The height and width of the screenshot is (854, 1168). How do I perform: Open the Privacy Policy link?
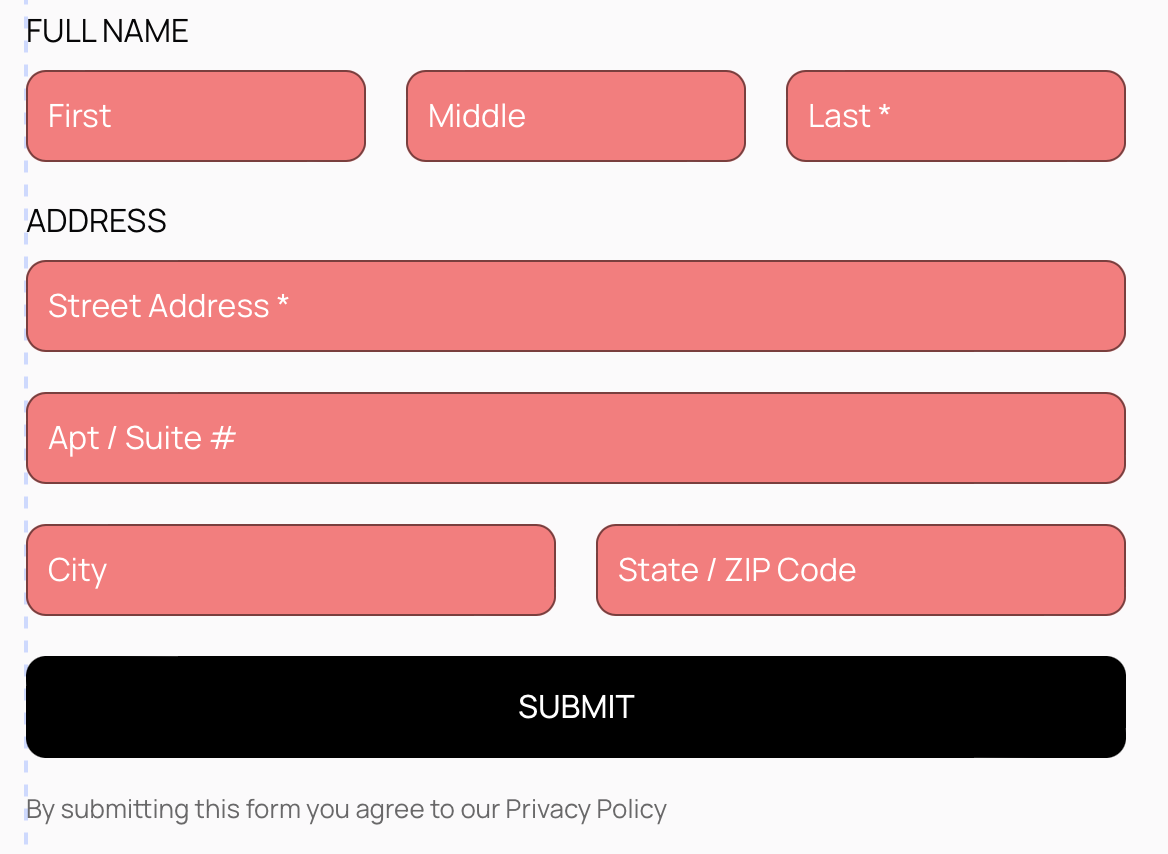pos(586,809)
